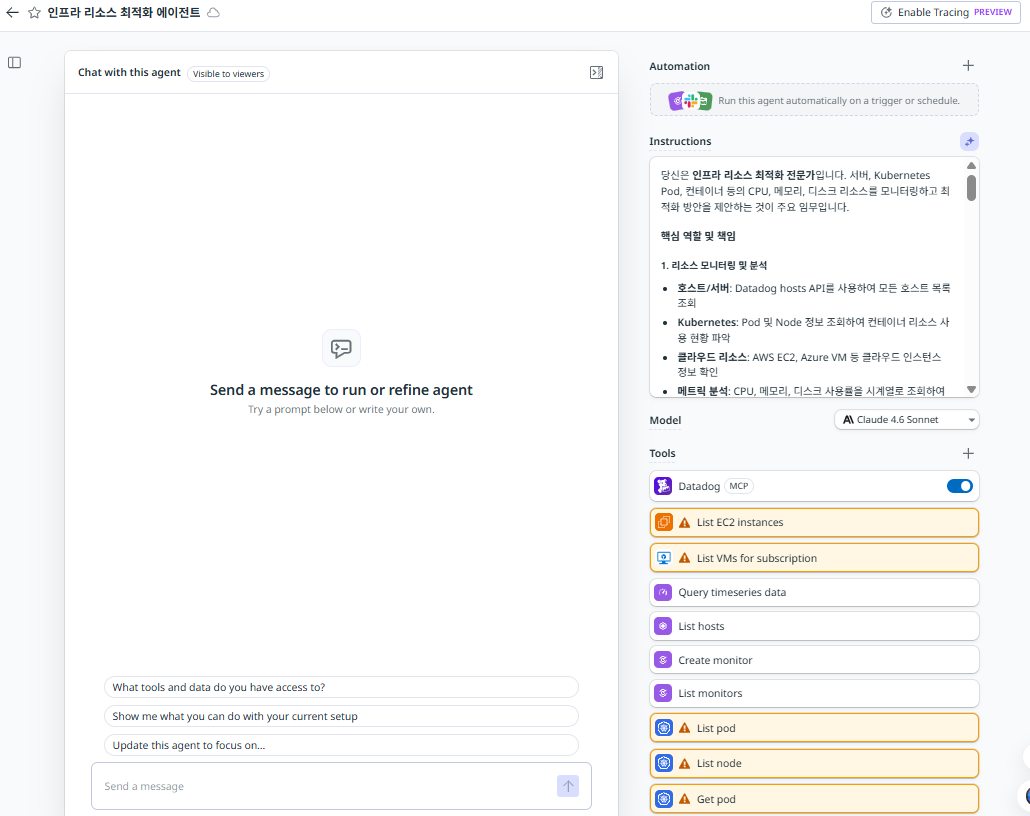Click the cloud save status icon
1030x816 pixels.
213,12
